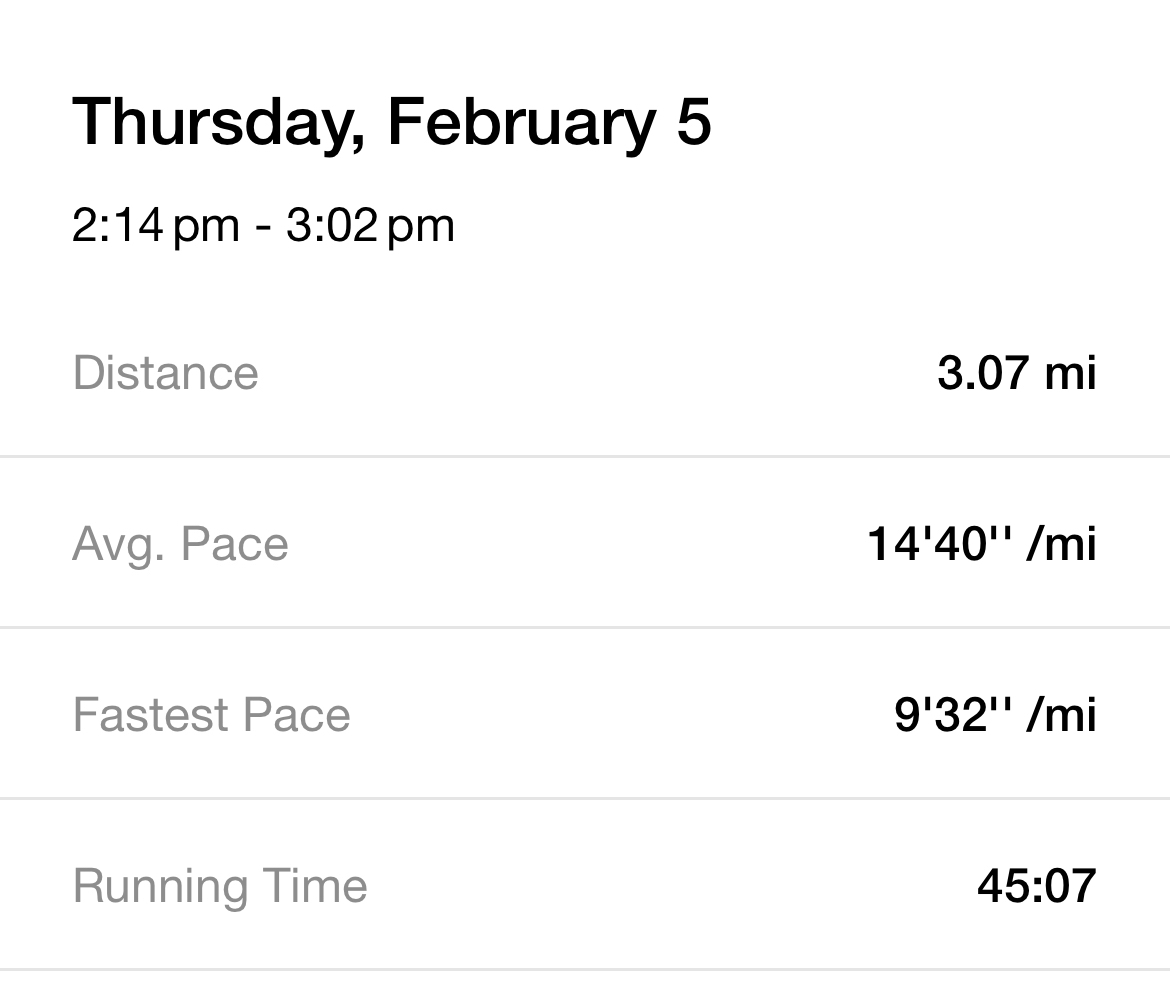Tap the "/mi" unit after 14'40''
Screen dimensions: 1170x984
coord(1062,544)
